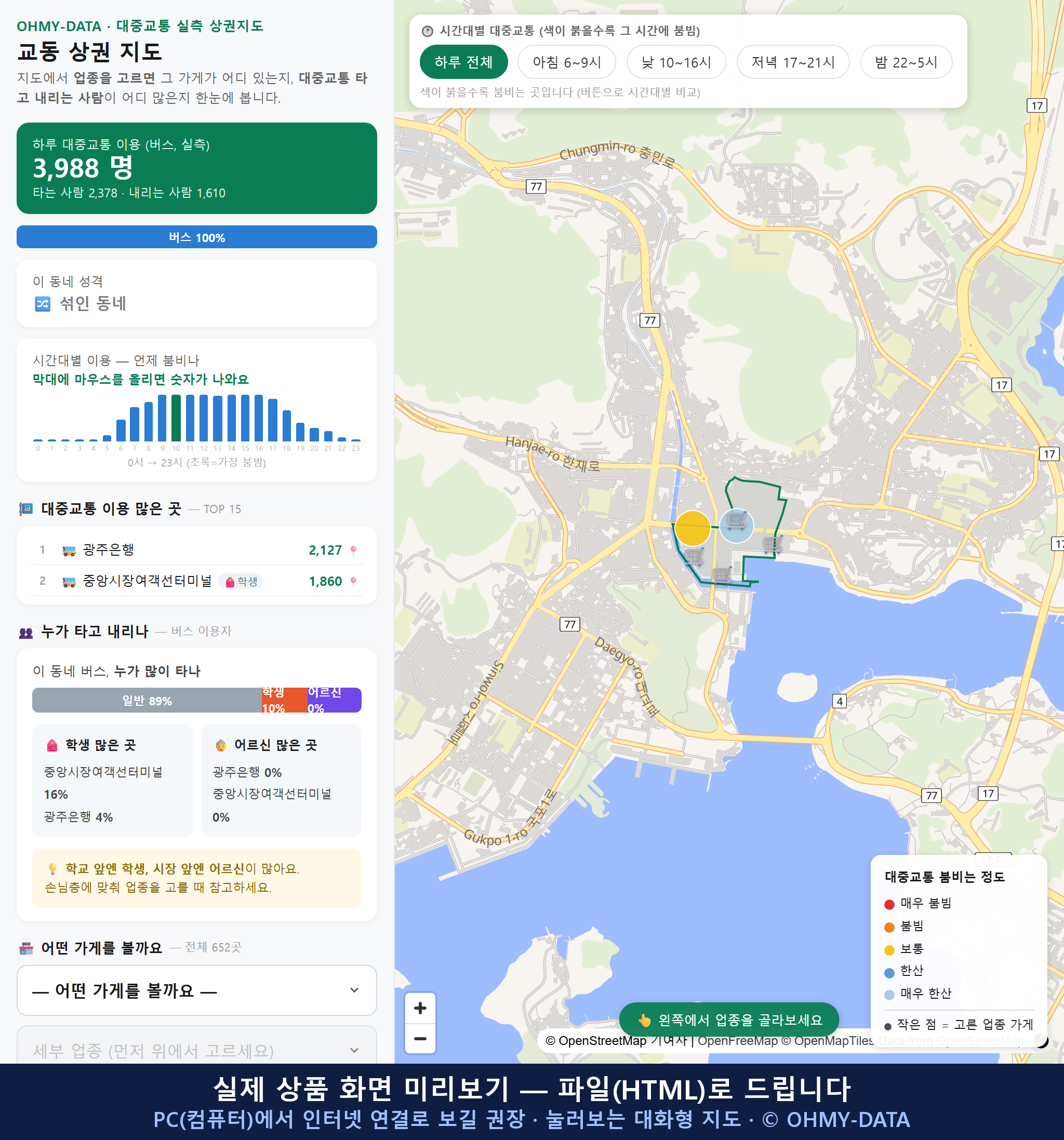Select the 광주은행 row in TOP 15 list
The height and width of the screenshot is (1140, 1064).
(x=197, y=551)
